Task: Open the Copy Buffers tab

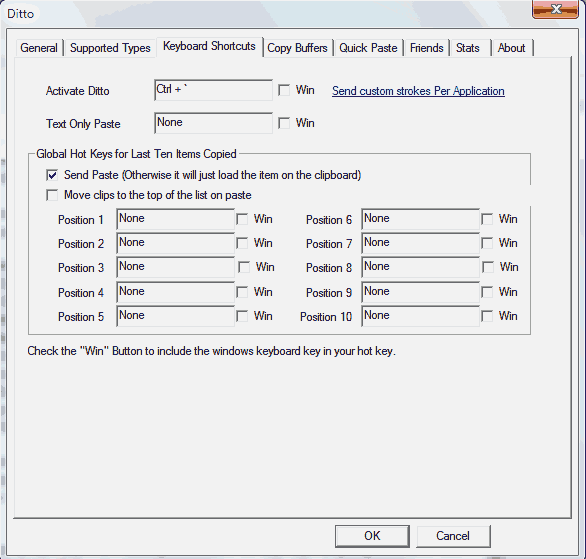Action: [297, 48]
